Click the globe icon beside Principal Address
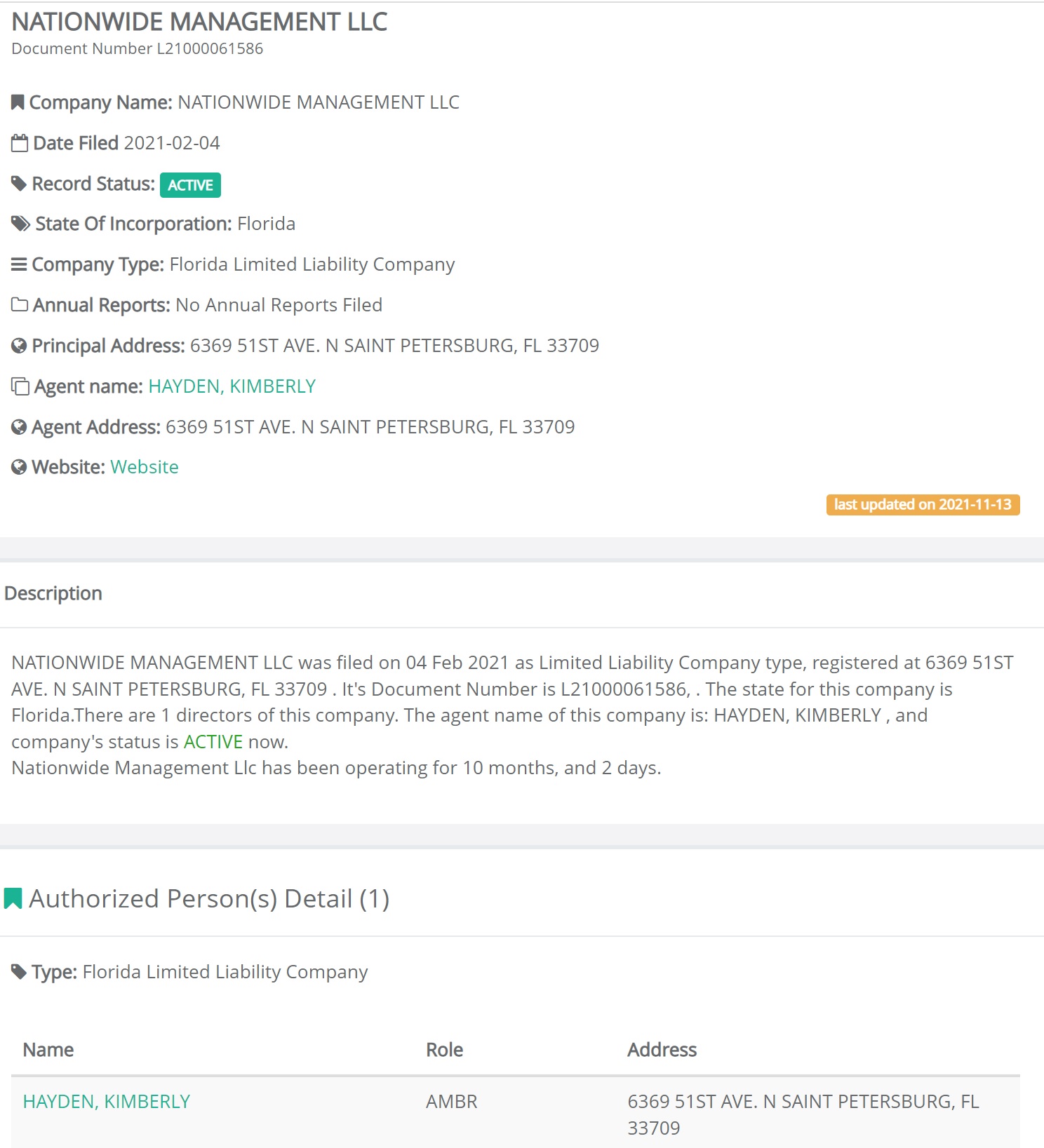Viewport: 1044px width, 1148px height. click(19, 346)
